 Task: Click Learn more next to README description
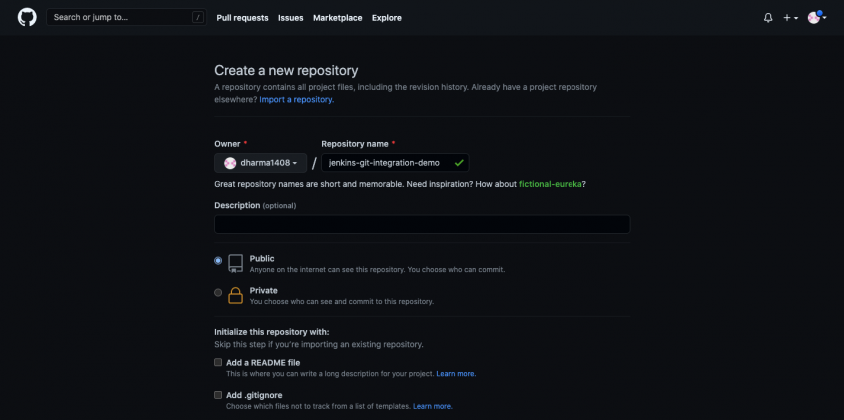point(456,373)
